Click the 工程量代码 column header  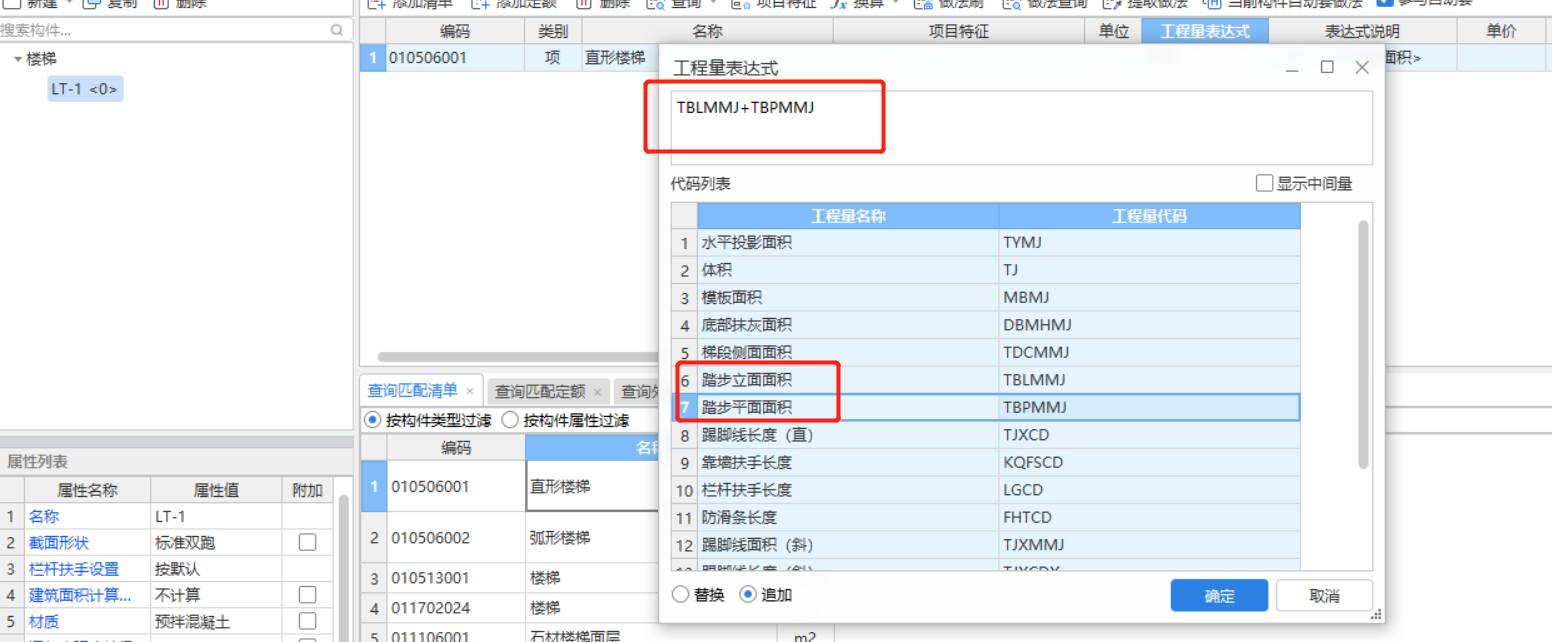[1149, 216]
